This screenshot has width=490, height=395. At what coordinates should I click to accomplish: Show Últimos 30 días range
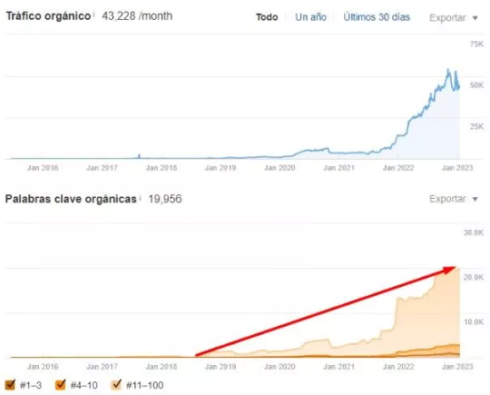click(377, 17)
